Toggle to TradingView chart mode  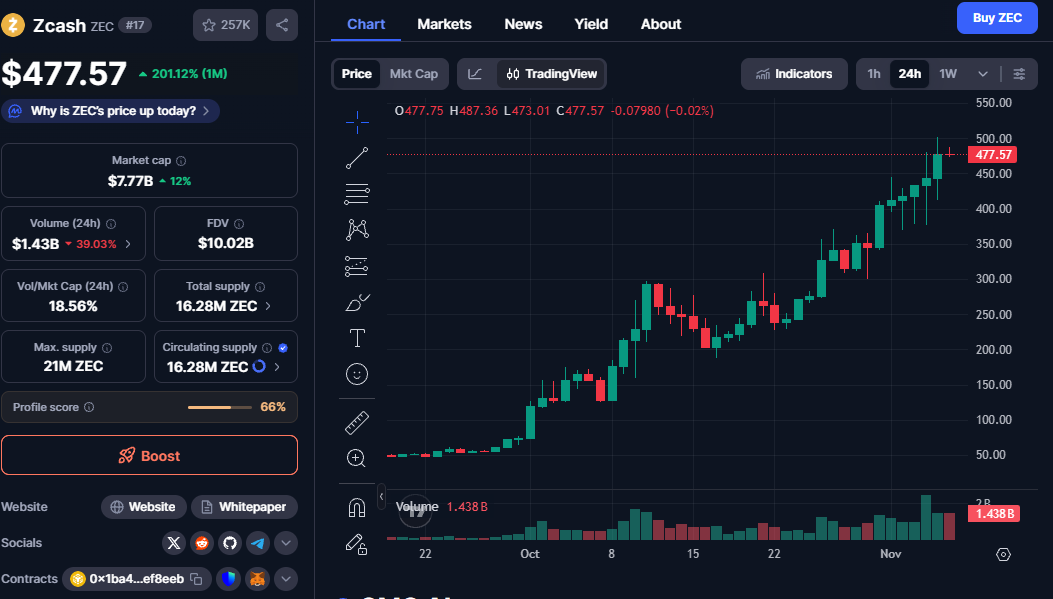tap(551, 74)
